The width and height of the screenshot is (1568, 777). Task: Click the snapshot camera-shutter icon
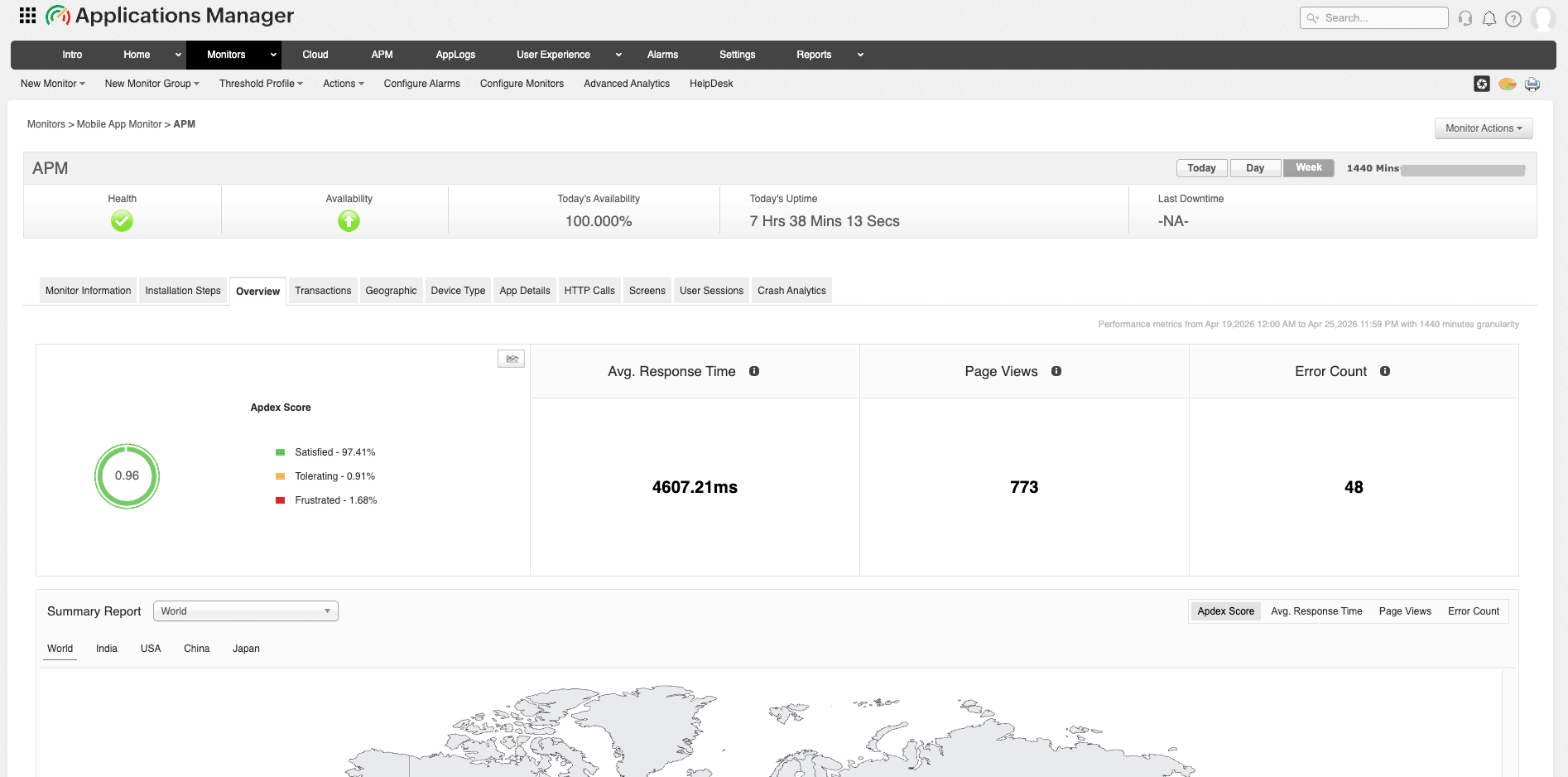1482,84
